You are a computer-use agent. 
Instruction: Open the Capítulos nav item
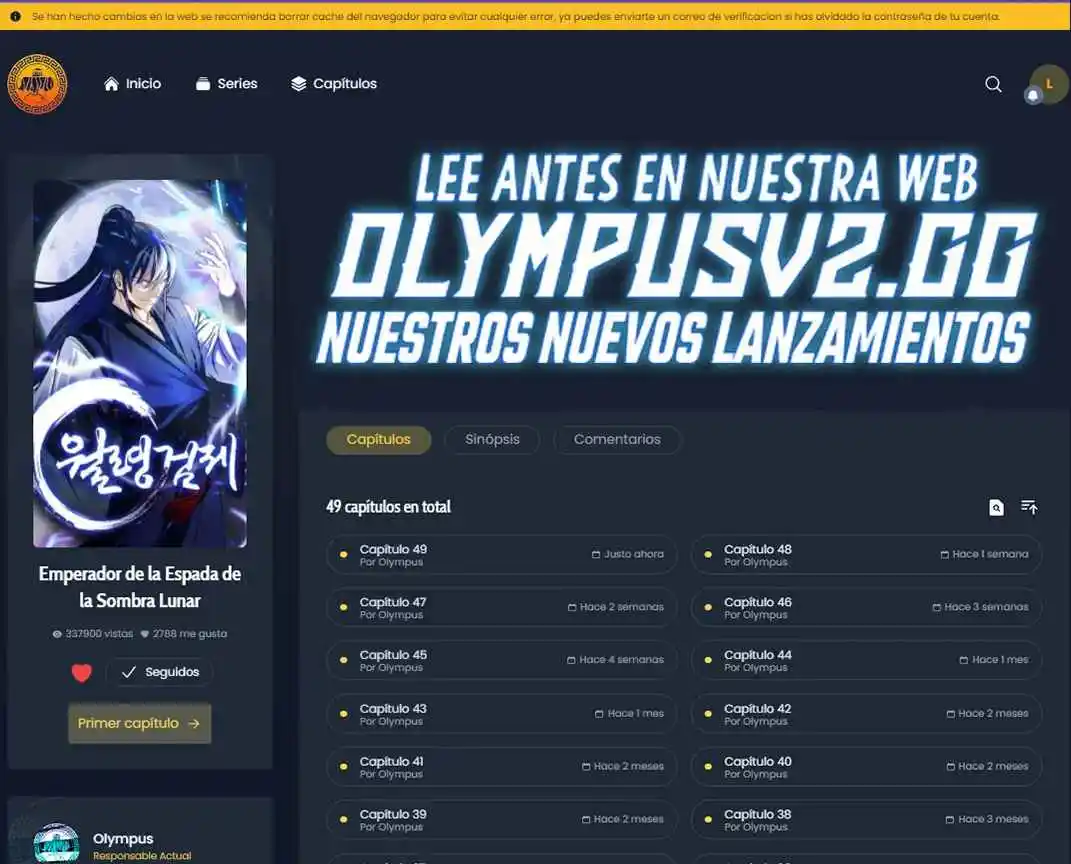coord(334,83)
